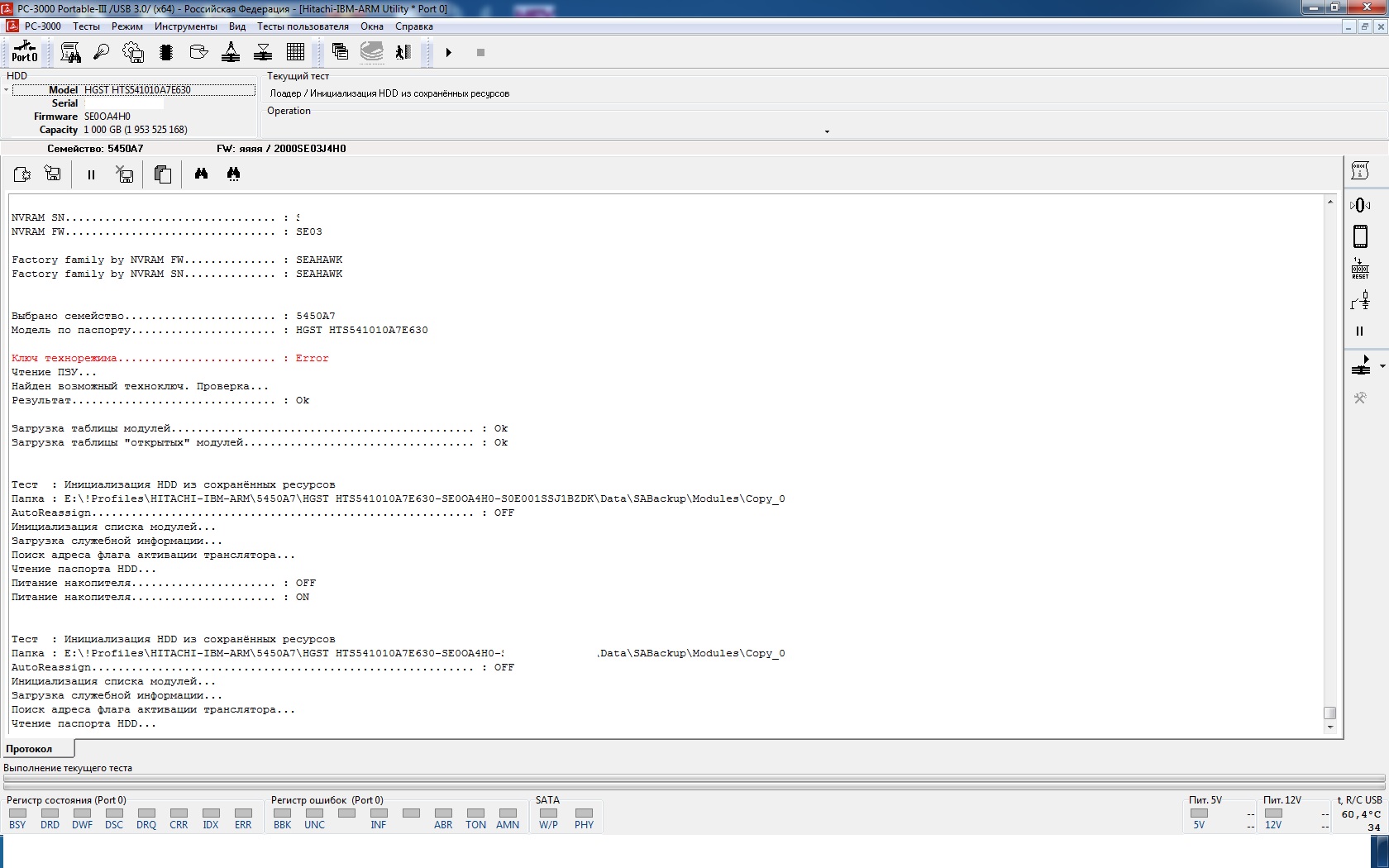
Task: Open the drive ID info scroll icon
Action: pos(70,52)
